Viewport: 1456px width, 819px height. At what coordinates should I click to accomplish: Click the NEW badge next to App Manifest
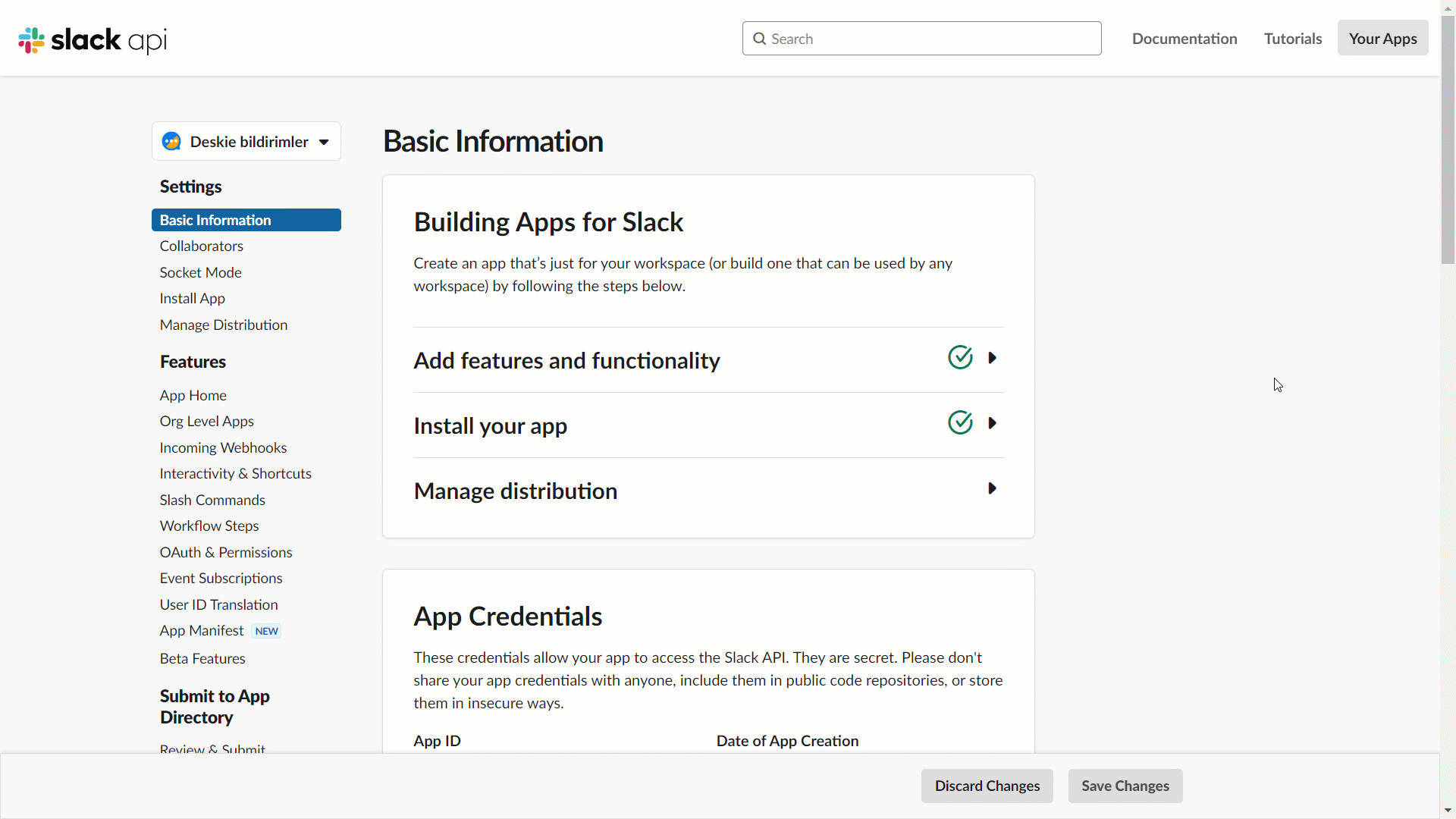(x=266, y=631)
